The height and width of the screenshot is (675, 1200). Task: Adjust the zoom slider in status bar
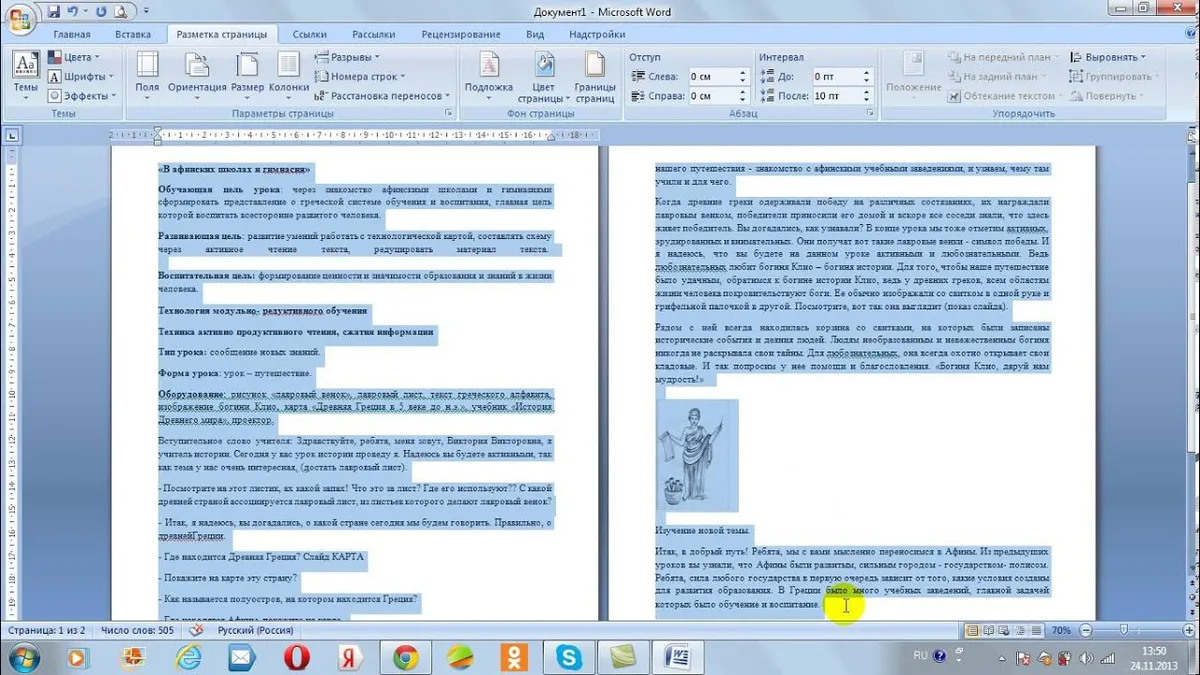pos(1125,631)
